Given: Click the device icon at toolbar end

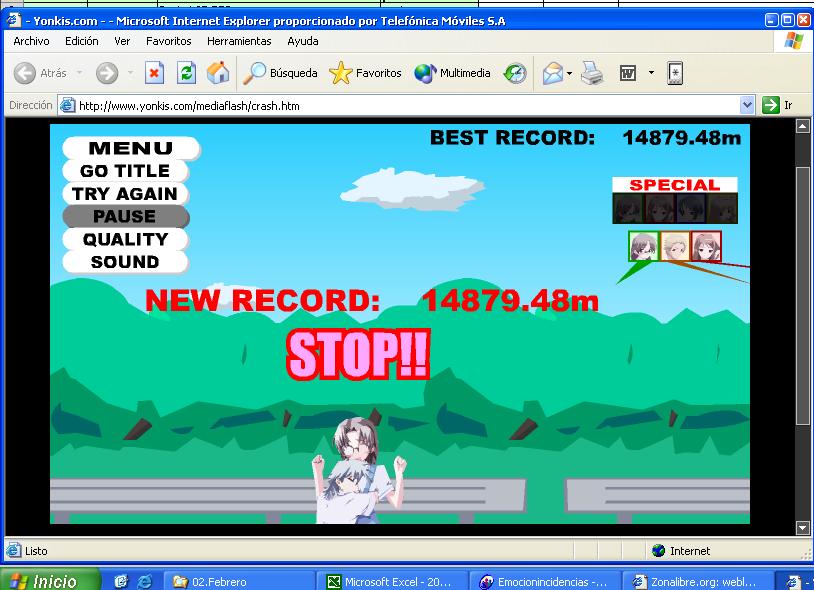Looking at the screenshot, I should pos(675,73).
